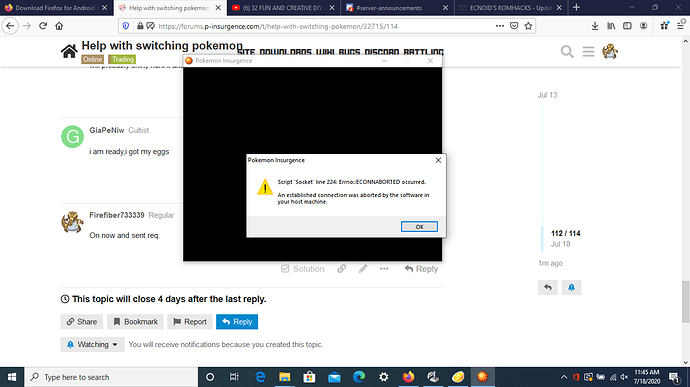
Task: Click the forum home icon
Action: tap(69, 52)
